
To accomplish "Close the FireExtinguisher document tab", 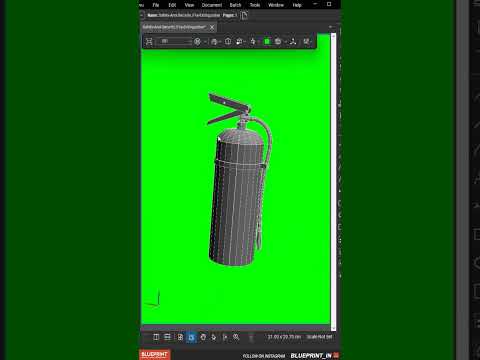I will pyautogui.click(x=212, y=27).
